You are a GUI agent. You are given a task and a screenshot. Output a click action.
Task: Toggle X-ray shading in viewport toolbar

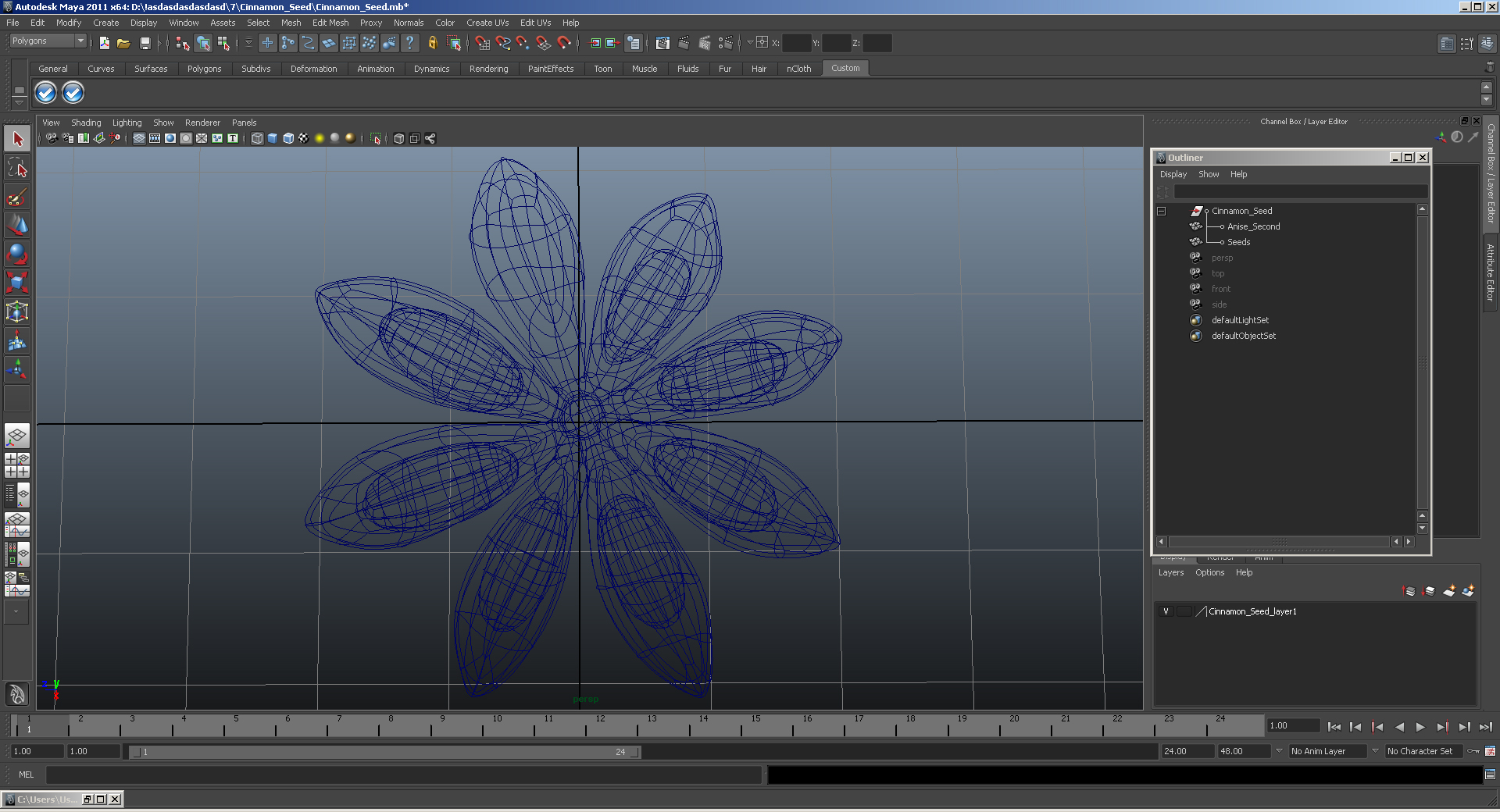pyautogui.click(x=399, y=138)
